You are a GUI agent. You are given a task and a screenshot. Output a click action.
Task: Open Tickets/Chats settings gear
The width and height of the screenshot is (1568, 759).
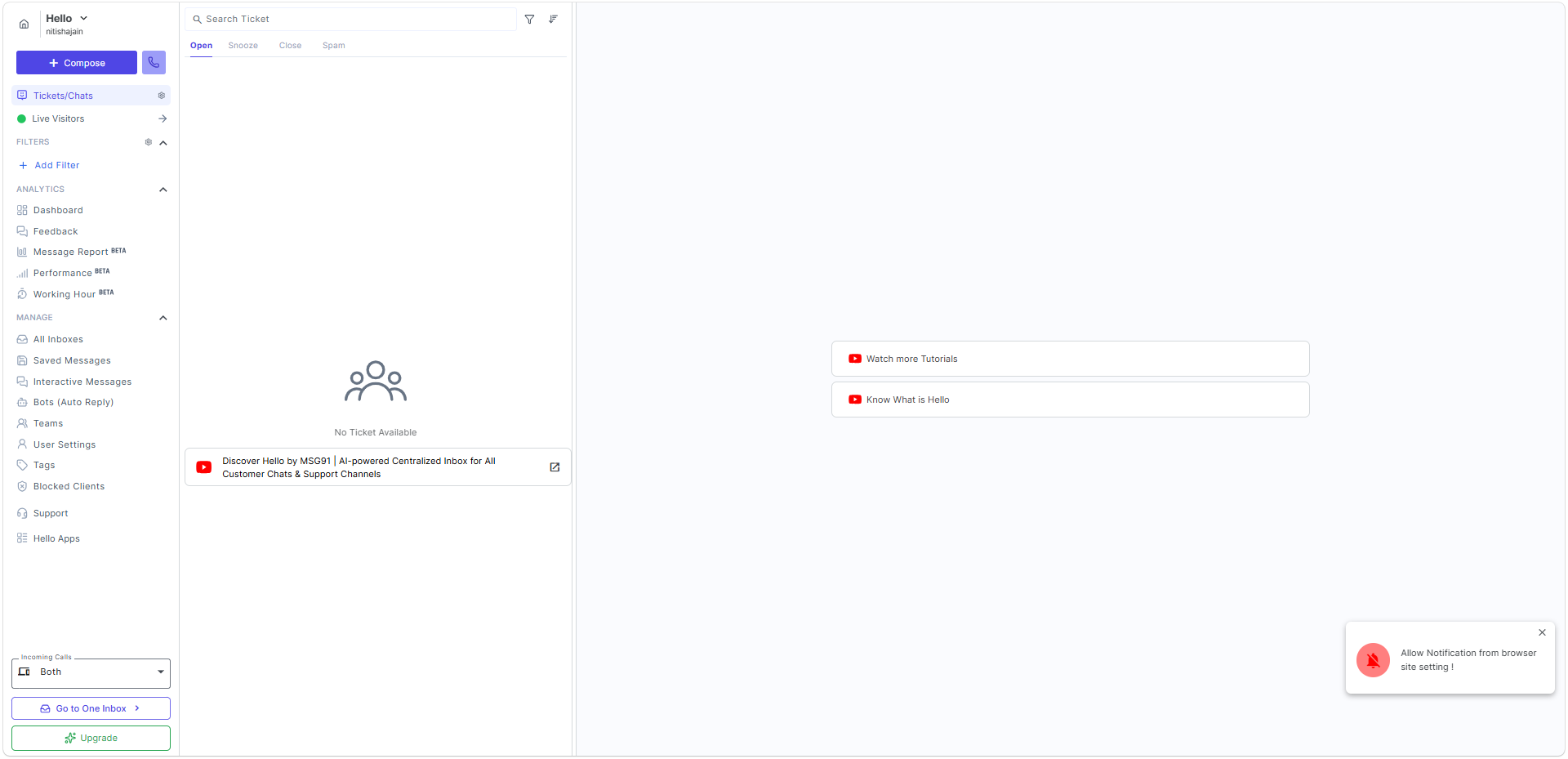pos(162,96)
